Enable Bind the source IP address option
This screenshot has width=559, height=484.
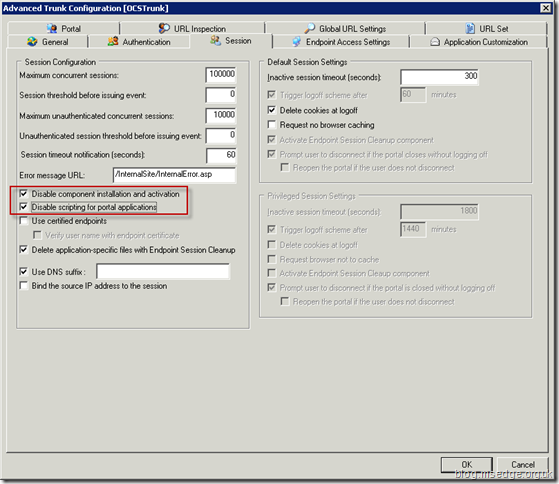24,286
